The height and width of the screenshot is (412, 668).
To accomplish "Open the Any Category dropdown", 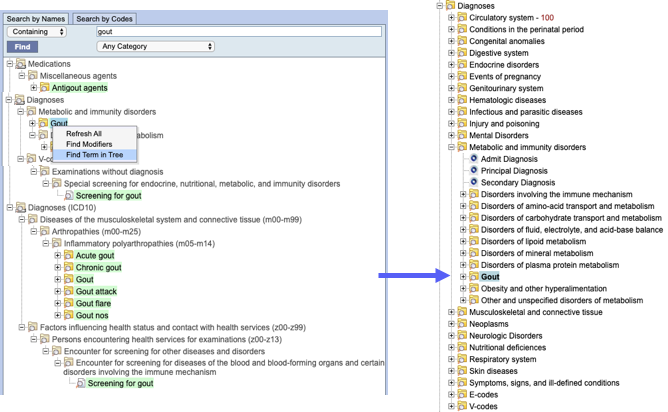I will pyautogui.click(x=157, y=46).
